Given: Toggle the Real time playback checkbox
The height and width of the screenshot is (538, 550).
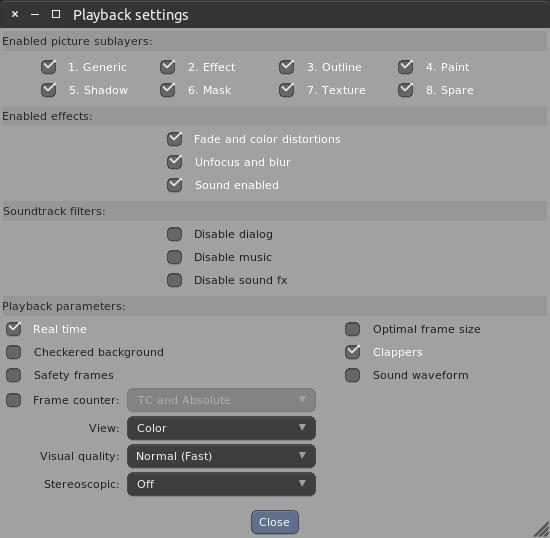Looking at the screenshot, I should [x=13, y=329].
